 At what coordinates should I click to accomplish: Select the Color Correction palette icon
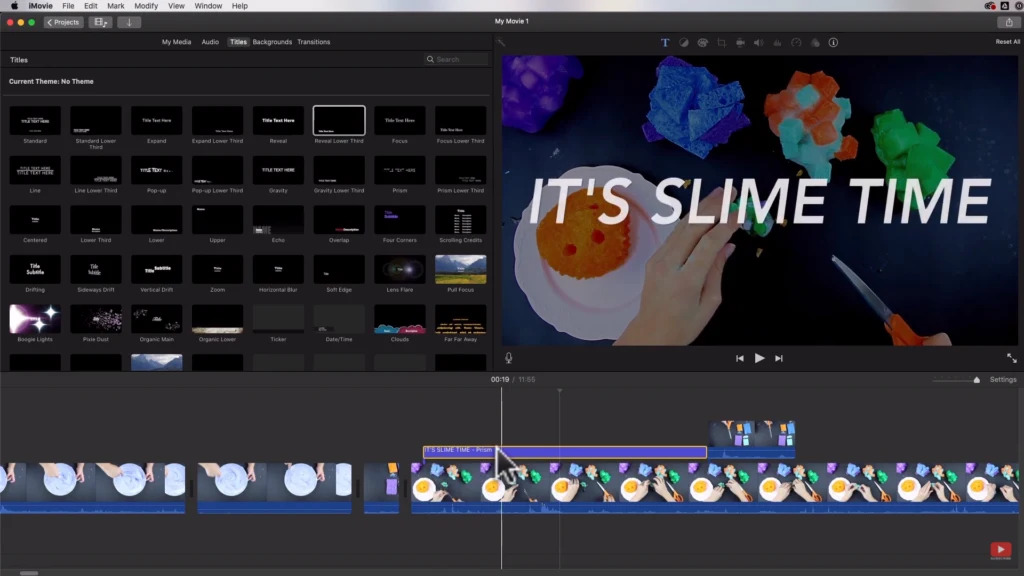pos(702,43)
